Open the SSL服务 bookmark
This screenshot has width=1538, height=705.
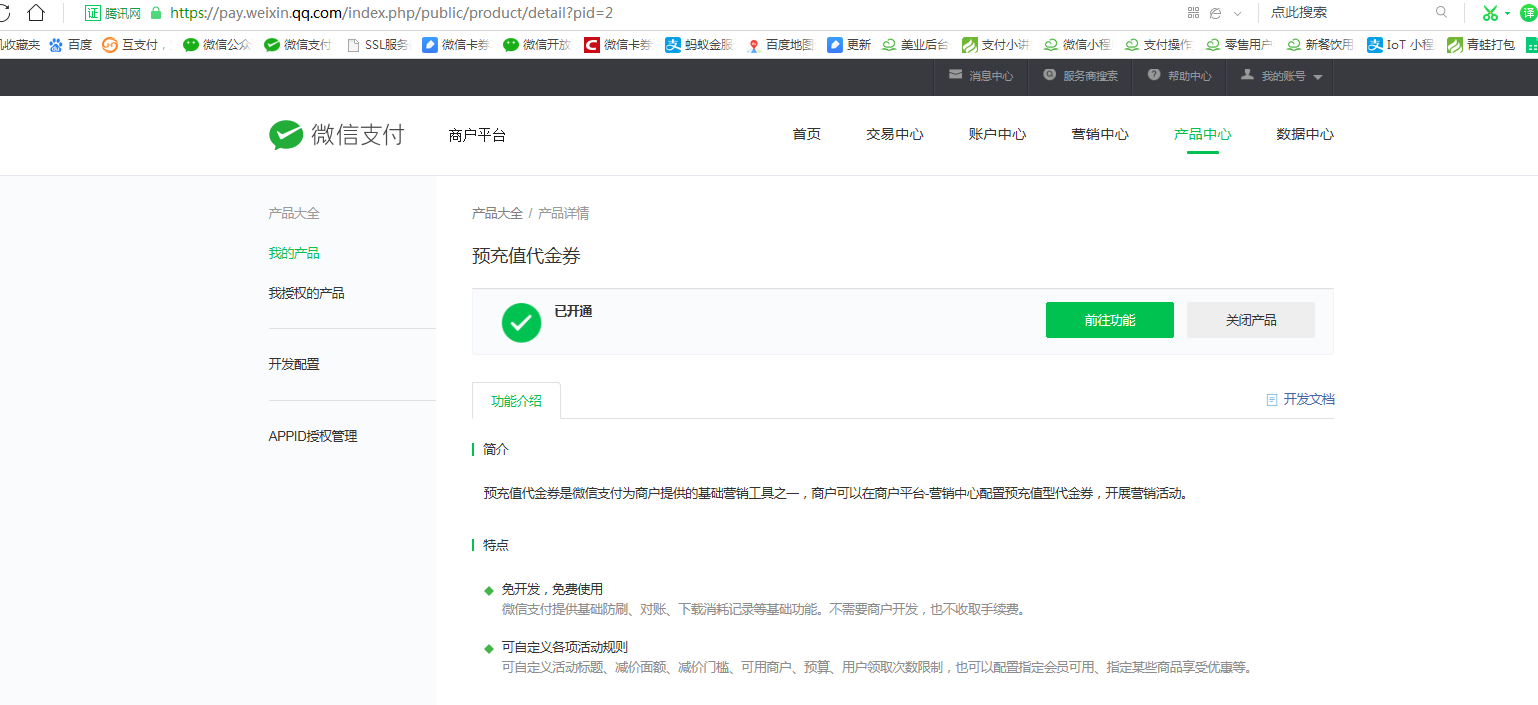click(377, 45)
